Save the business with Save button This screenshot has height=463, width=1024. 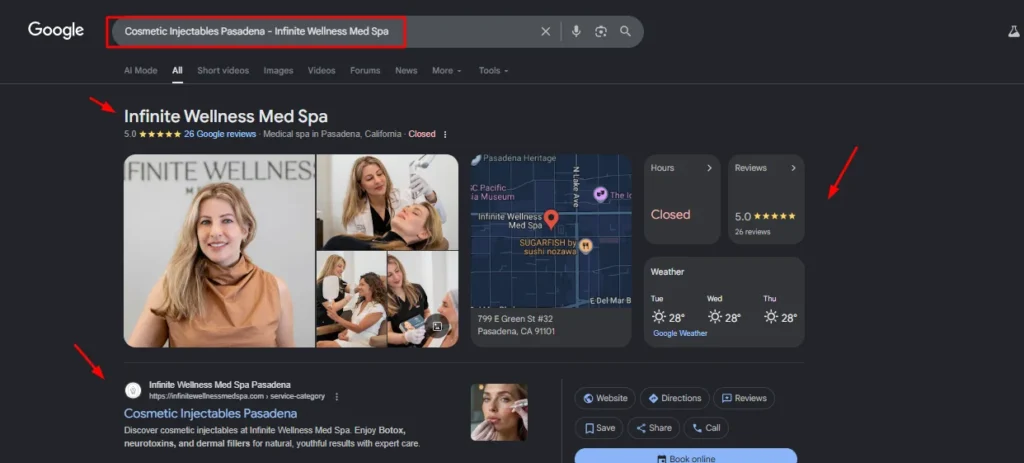click(600, 428)
